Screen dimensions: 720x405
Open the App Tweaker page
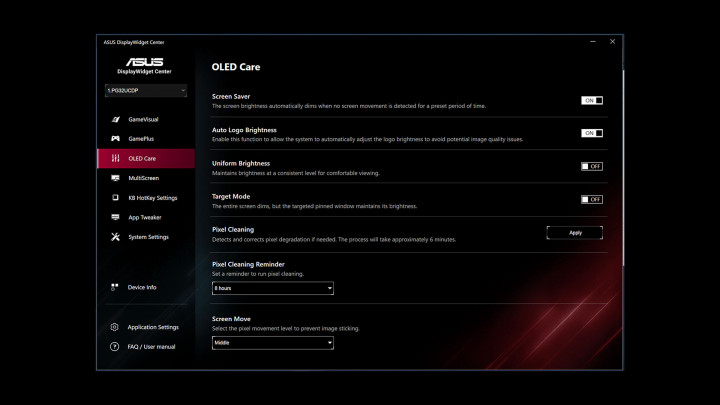pos(146,217)
